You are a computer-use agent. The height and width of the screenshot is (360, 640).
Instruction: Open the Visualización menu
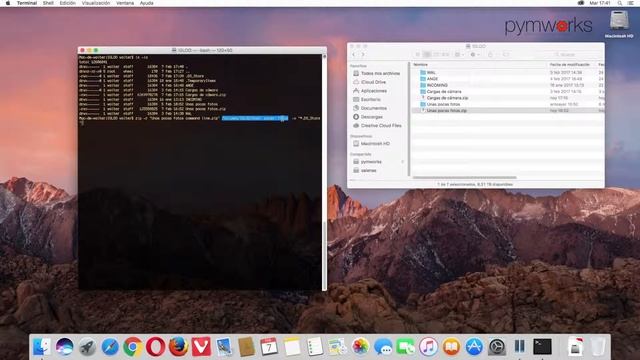96,3
